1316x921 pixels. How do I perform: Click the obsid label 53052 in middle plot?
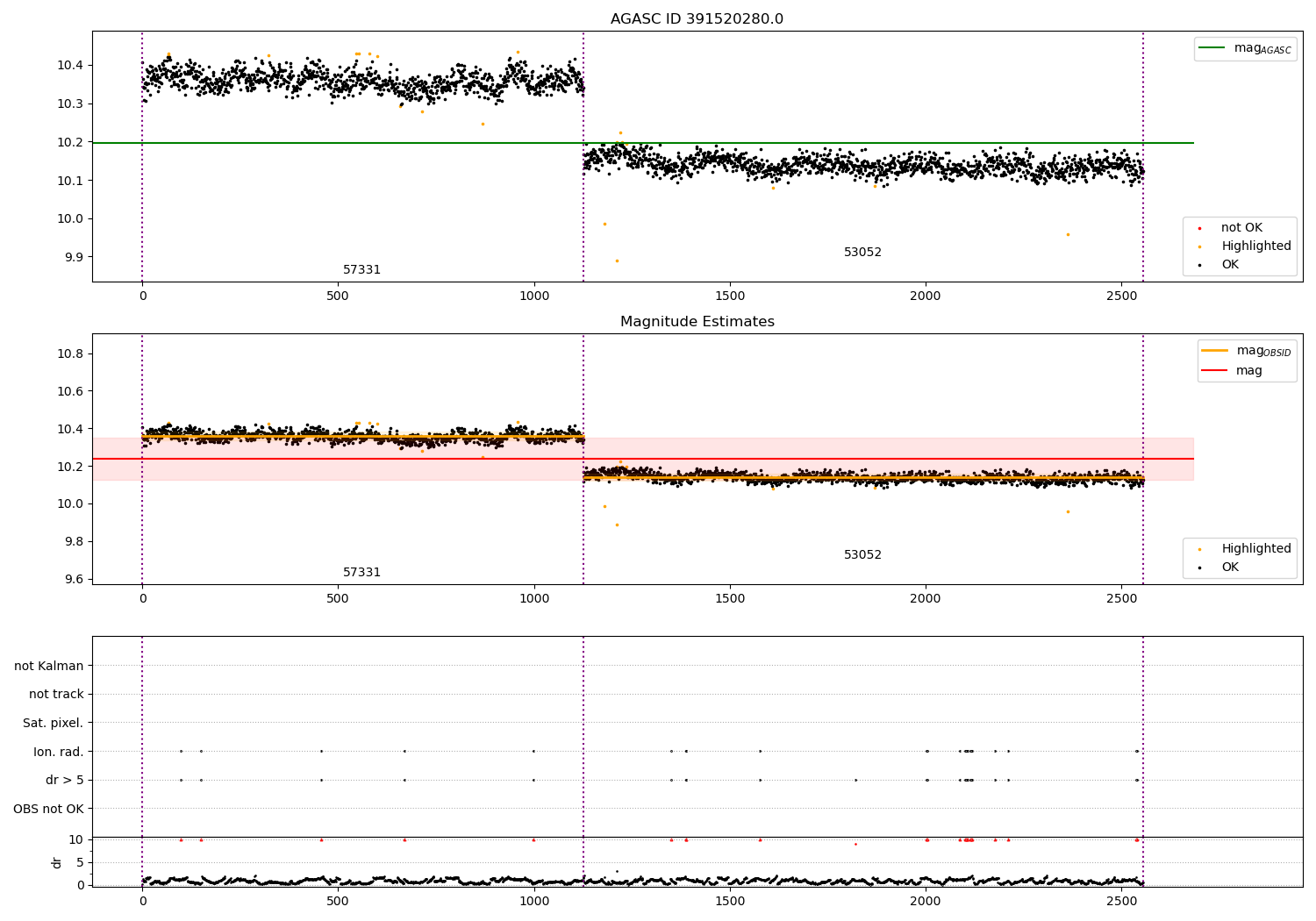coord(862,555)
